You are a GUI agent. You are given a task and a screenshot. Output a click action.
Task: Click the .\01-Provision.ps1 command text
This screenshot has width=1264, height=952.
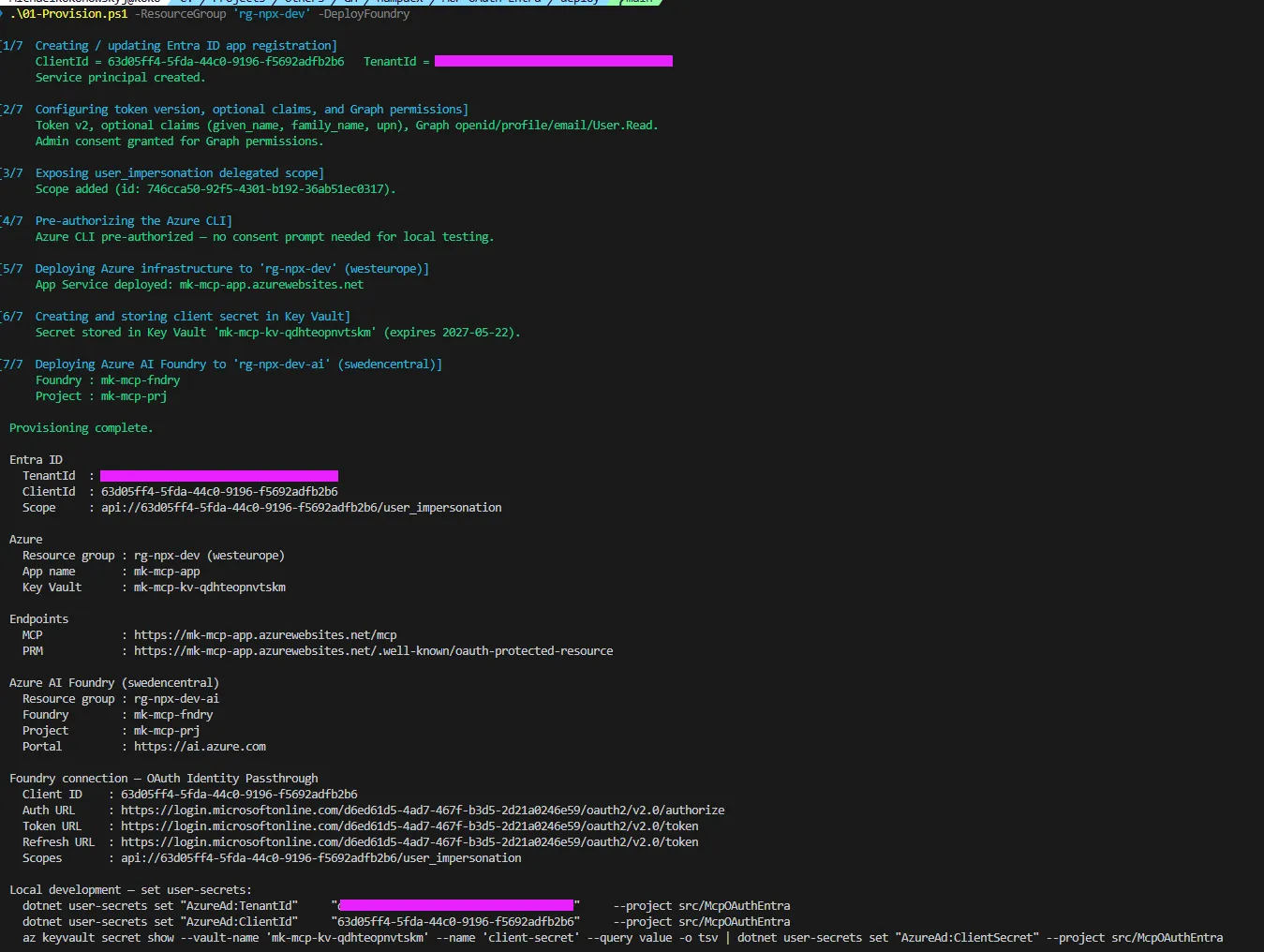(x=69, y=14)
